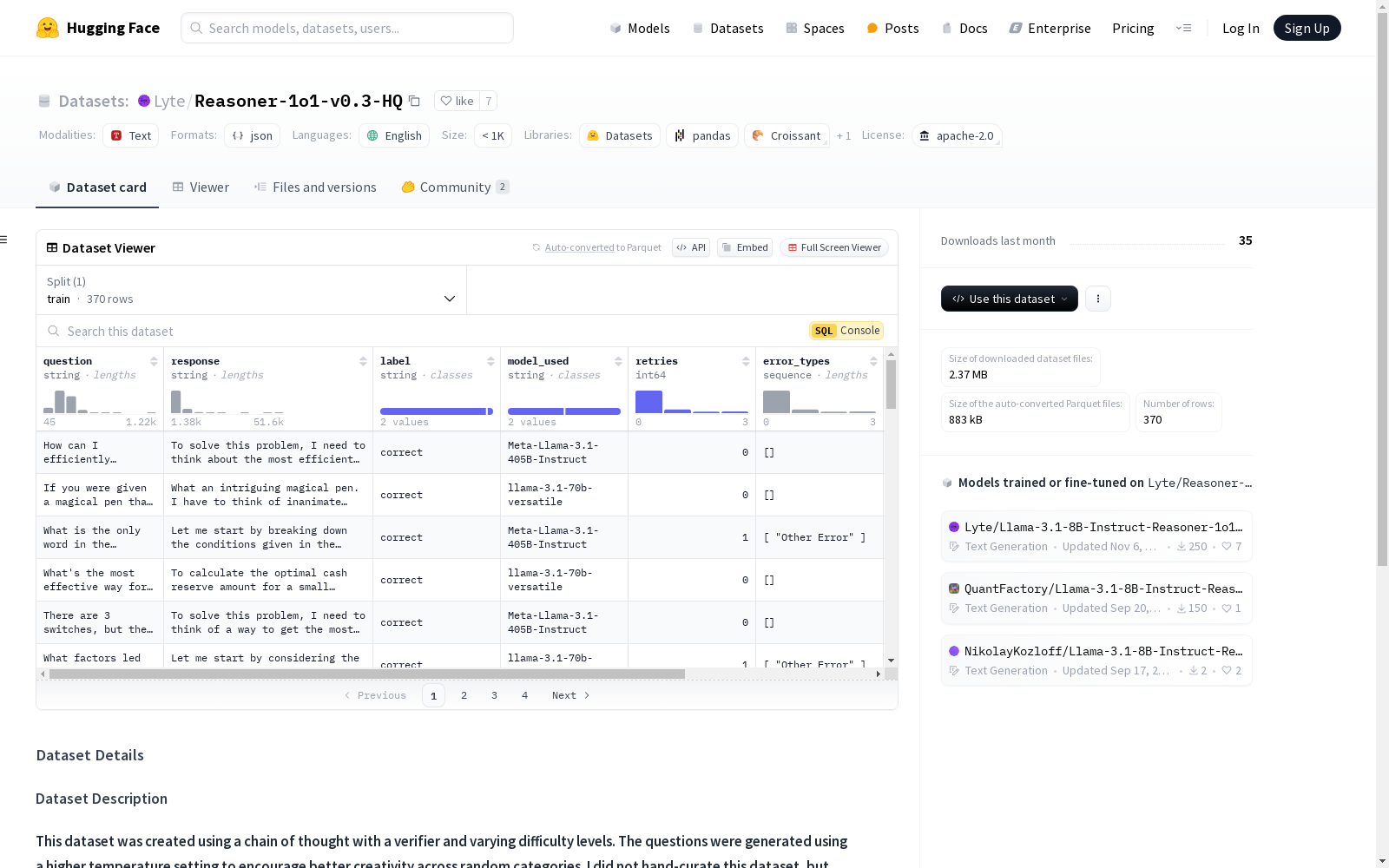Click the table's vertical scrollbar thumb
Viewport: 1389px width, 868px height.
tap(891, 384)
